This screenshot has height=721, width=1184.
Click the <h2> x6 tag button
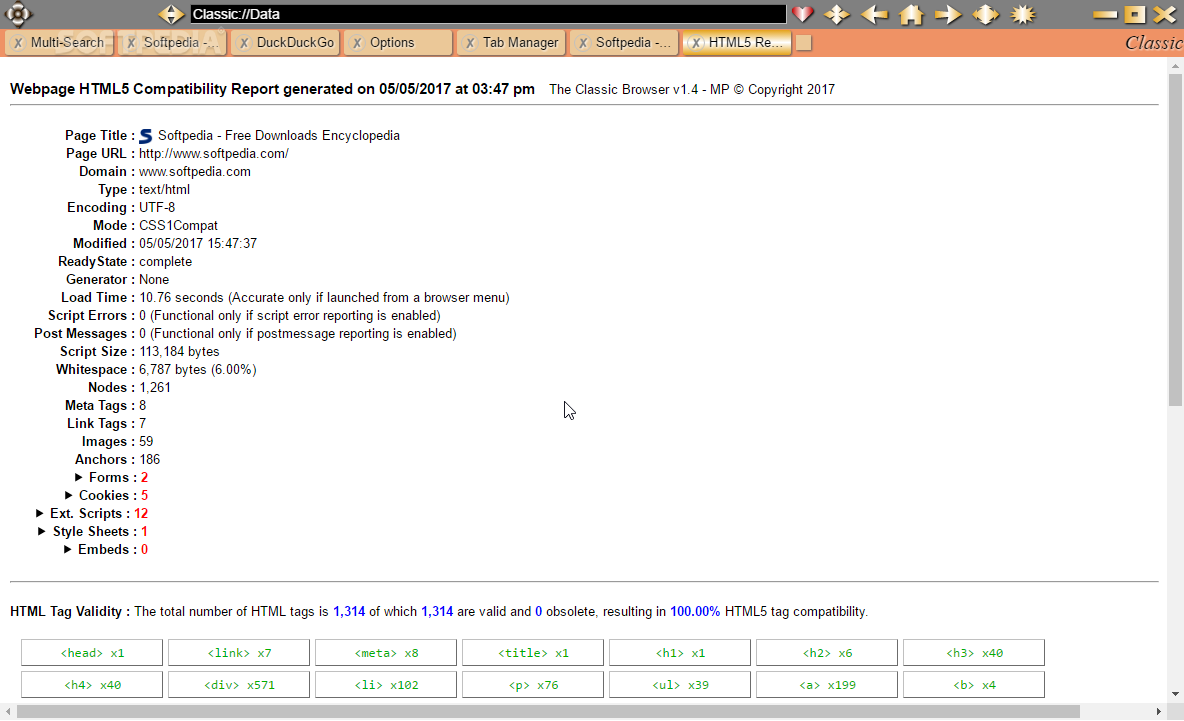(827, 653)
